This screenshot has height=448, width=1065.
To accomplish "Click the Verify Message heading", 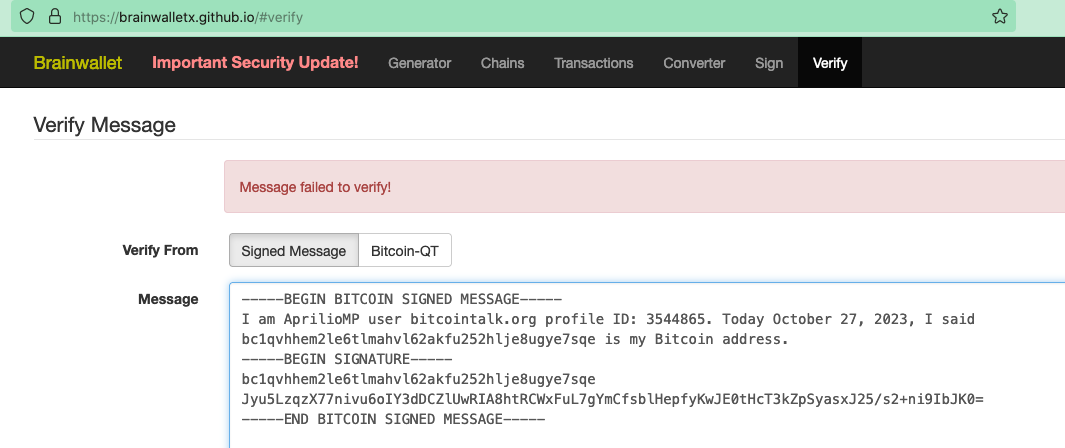I will point(105,125).
